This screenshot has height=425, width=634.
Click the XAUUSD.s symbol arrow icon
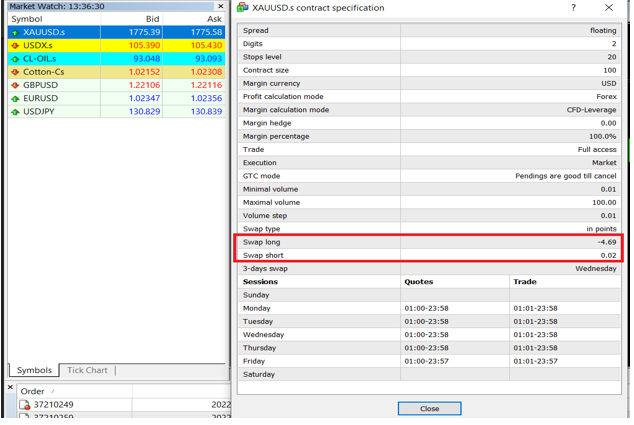(15, 32)
